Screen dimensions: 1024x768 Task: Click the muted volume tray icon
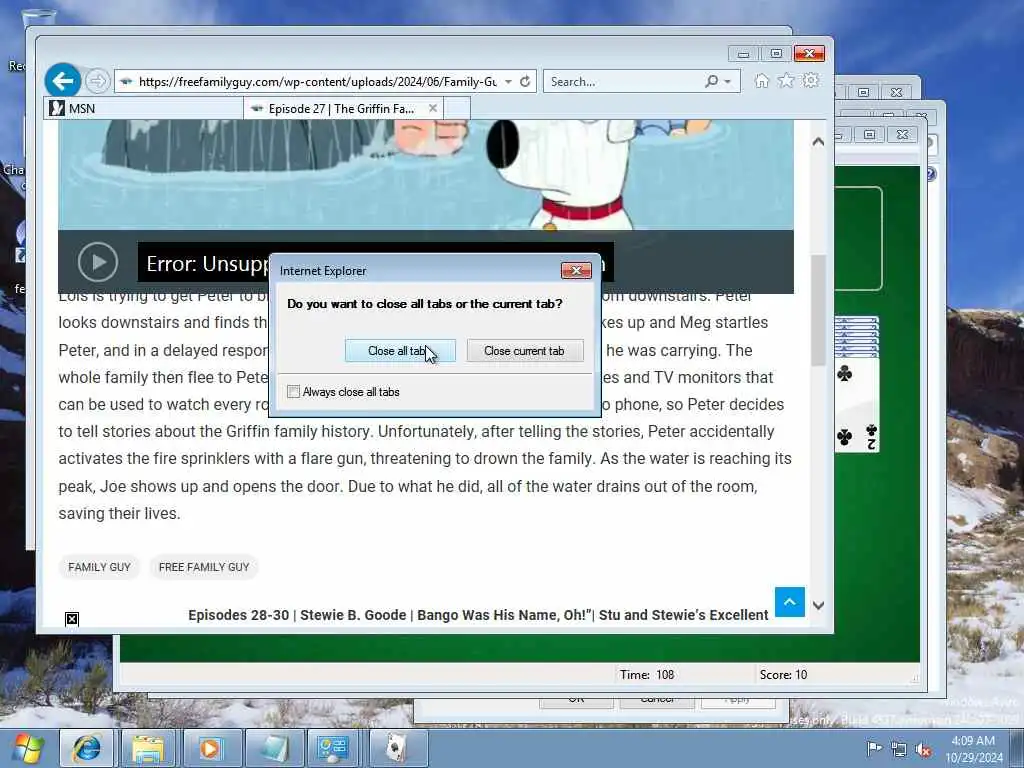923,750
